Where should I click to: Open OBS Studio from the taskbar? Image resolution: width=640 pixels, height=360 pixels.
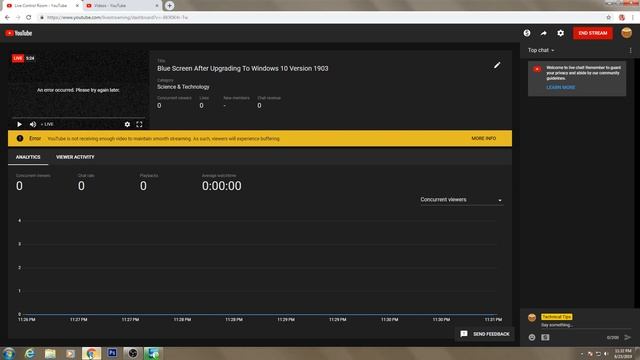pyautogui.click(x=132, y=353)
